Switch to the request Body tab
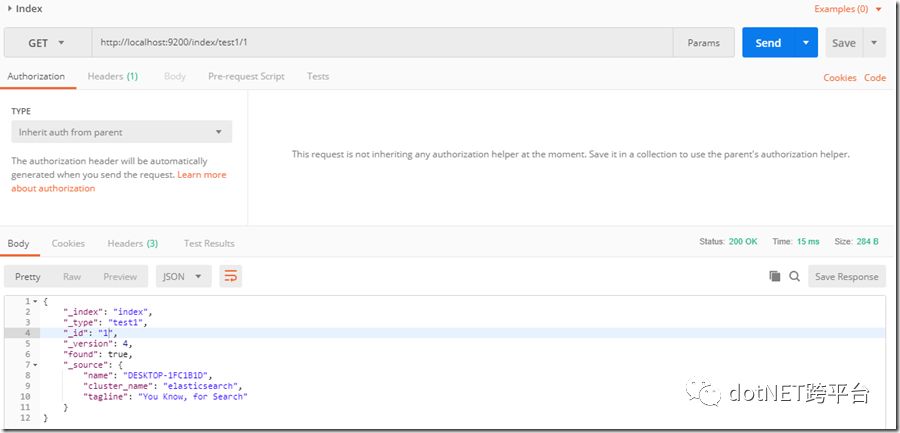This screenshot has width=900, height=433. (174, 76)
